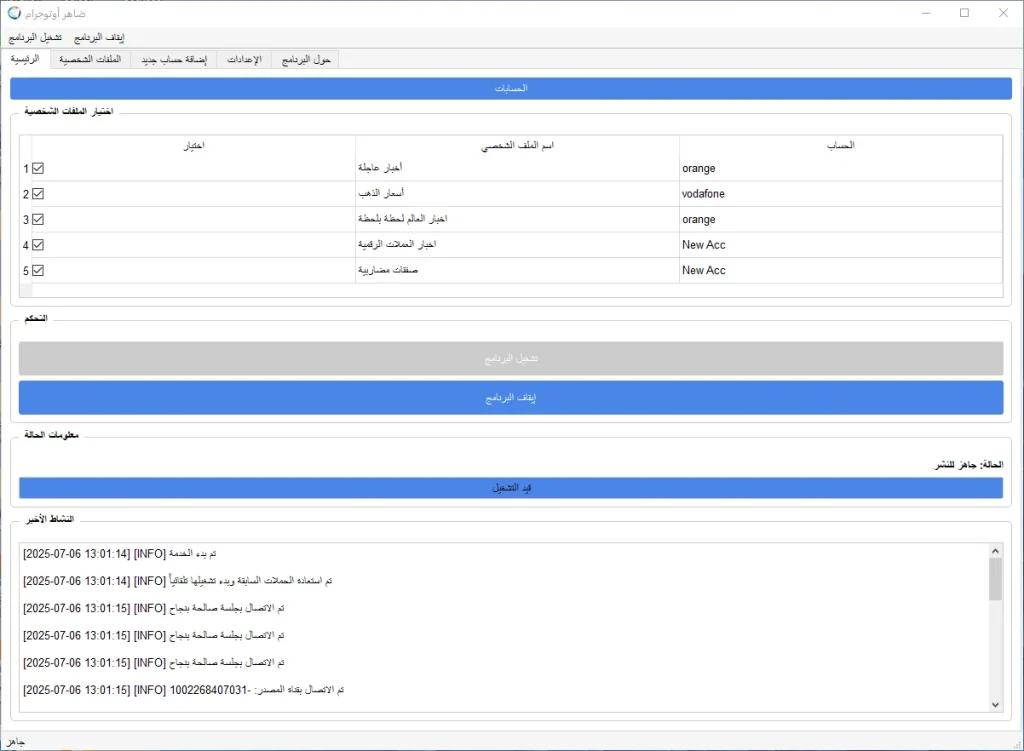Click the grey تشغيل البرنامج control button
1024x751 pixels.
(x=511, y=359)
